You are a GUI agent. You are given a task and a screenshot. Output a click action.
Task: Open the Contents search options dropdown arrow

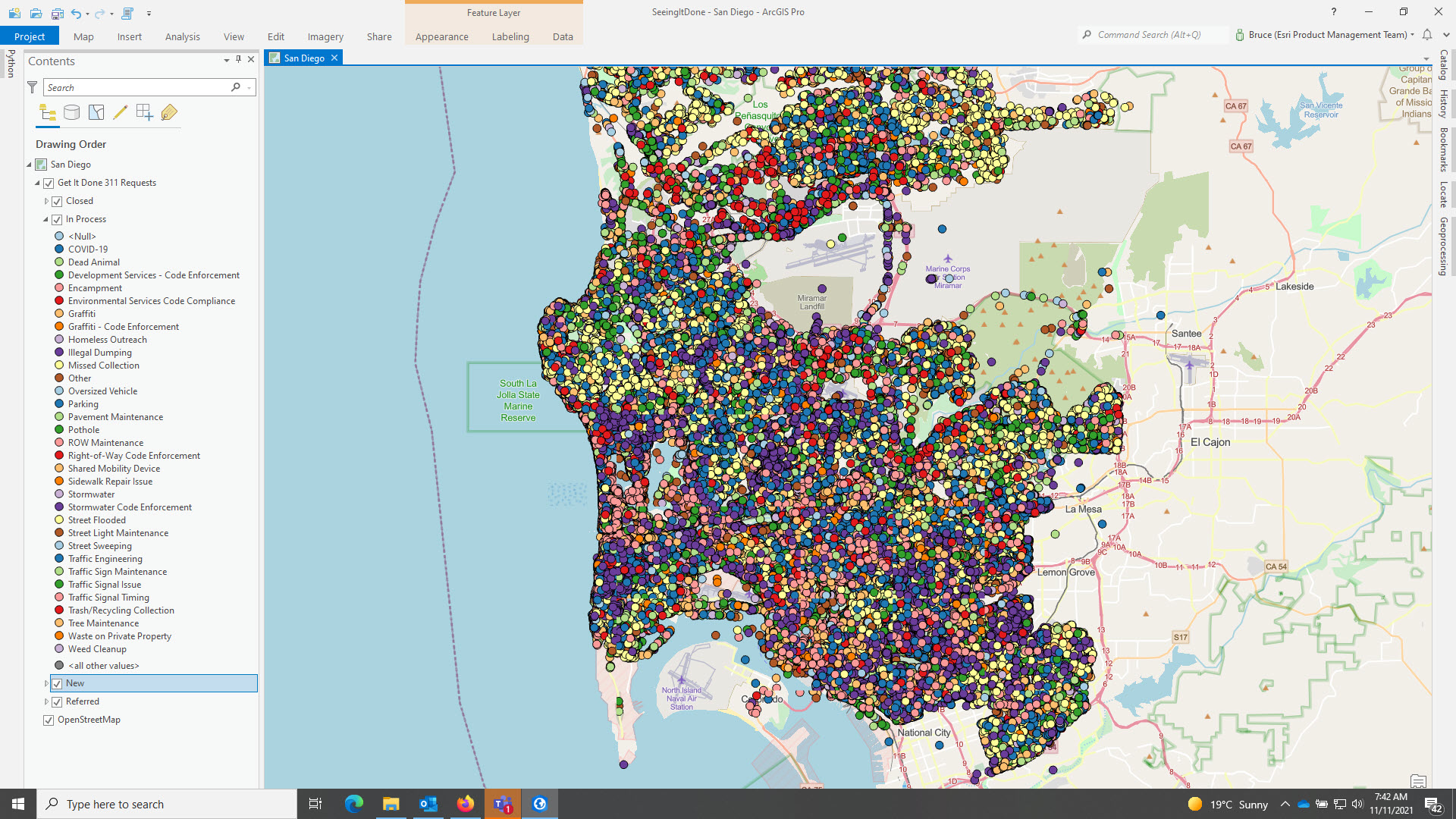click(x=249, y=88)
